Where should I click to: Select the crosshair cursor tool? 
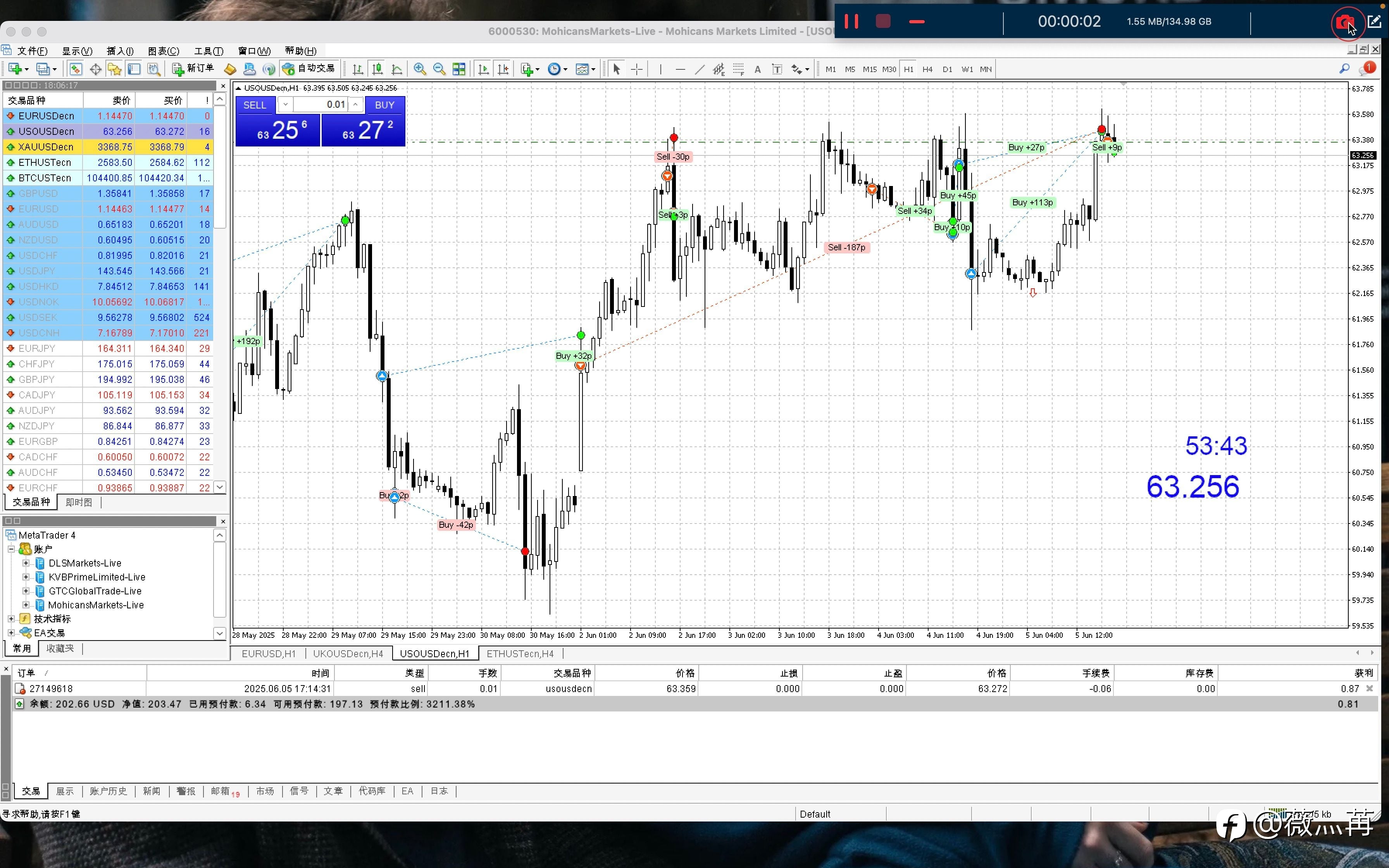click(636, 69)
